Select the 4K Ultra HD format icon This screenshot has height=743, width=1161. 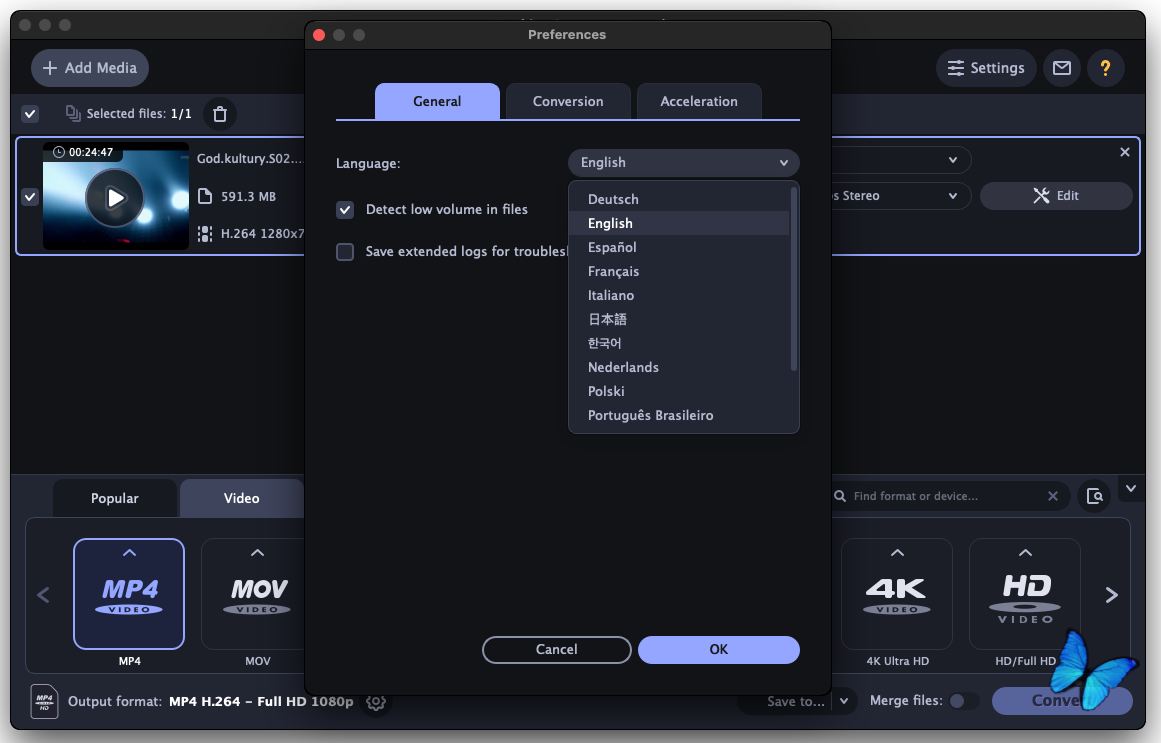(897, 594)
